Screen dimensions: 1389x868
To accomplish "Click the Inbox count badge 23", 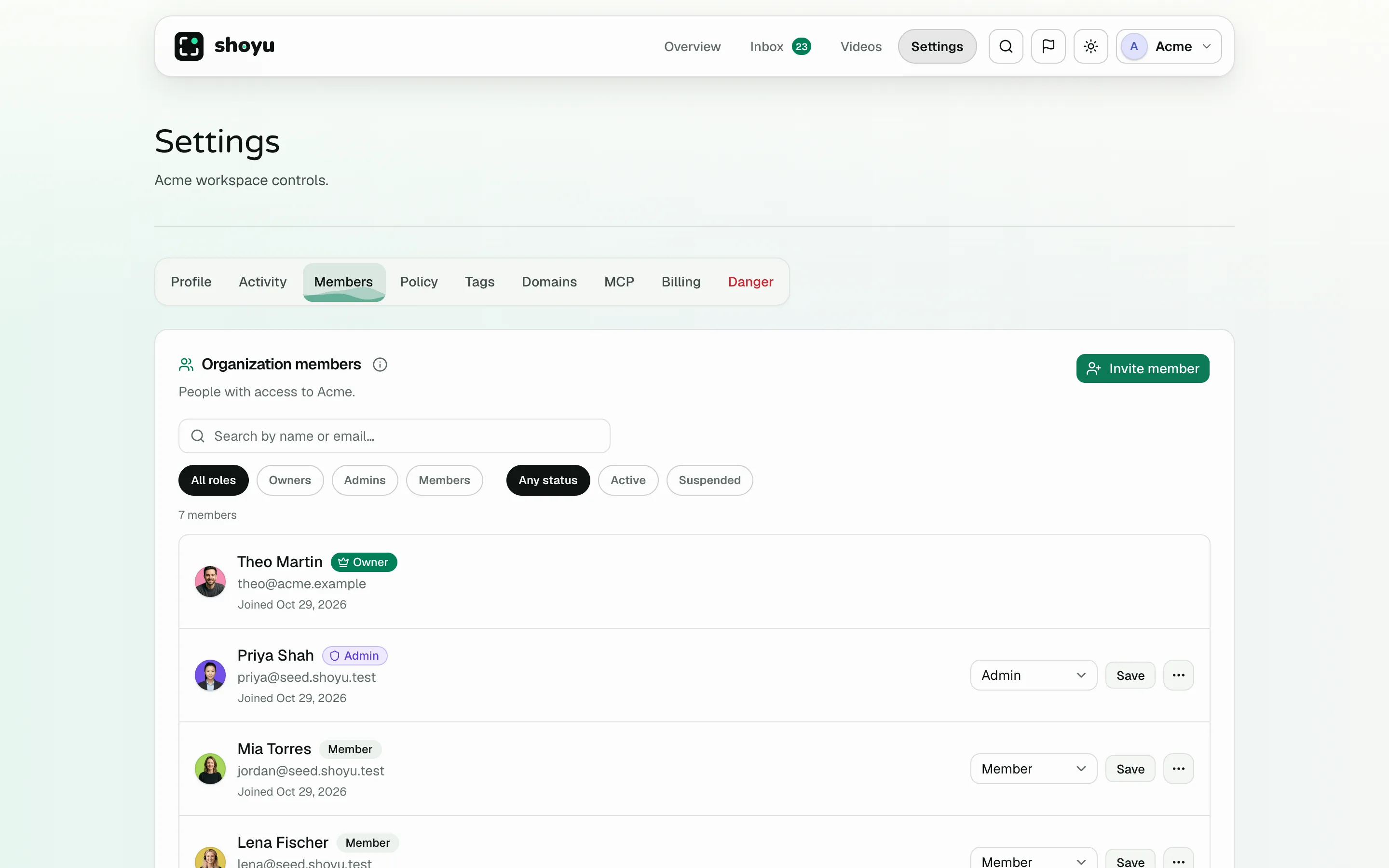I will point(801,46).
